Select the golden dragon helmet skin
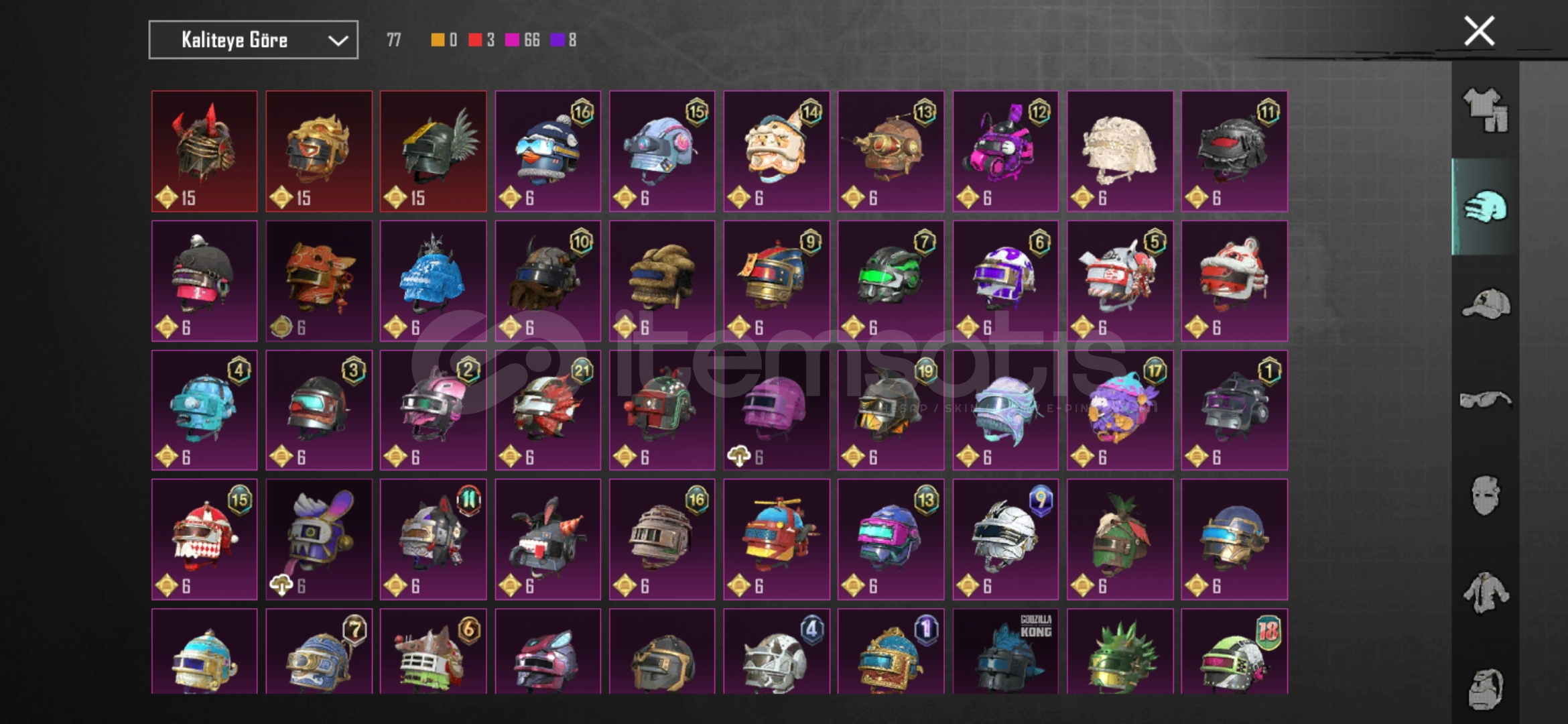Screen dimensions: 1568x724 (319, 152)
